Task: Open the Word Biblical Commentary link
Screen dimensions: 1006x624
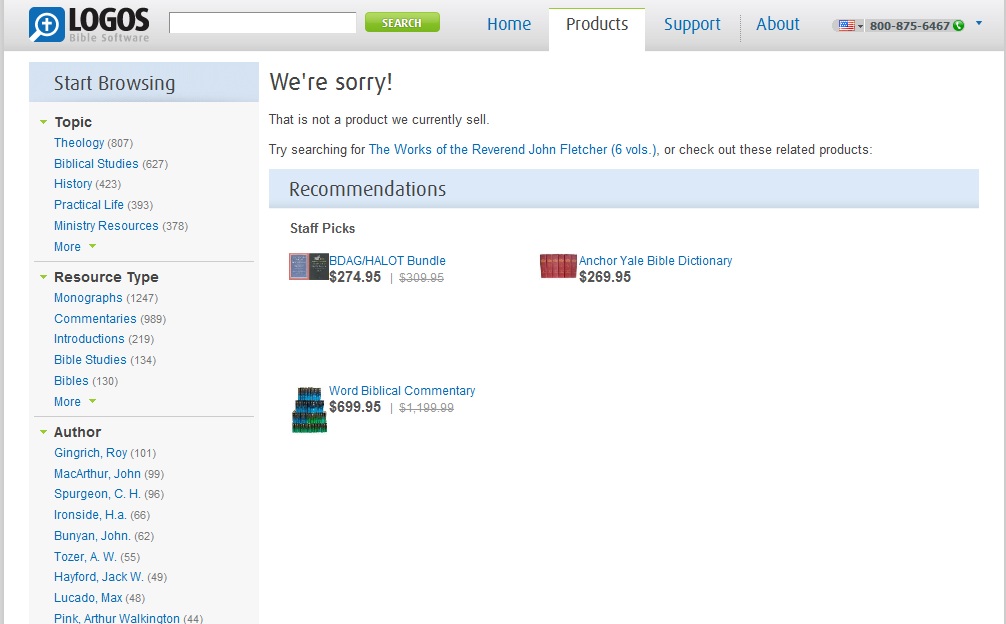Action: (402, 391)
